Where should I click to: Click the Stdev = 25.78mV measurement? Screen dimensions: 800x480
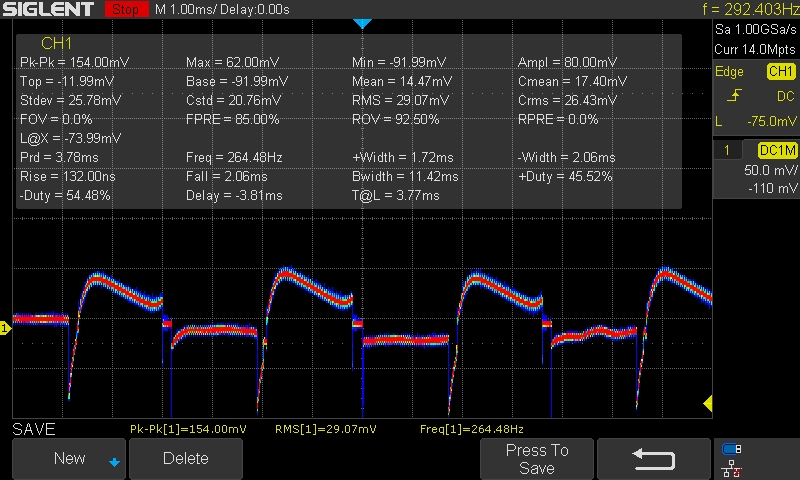[x=70, y=100]
